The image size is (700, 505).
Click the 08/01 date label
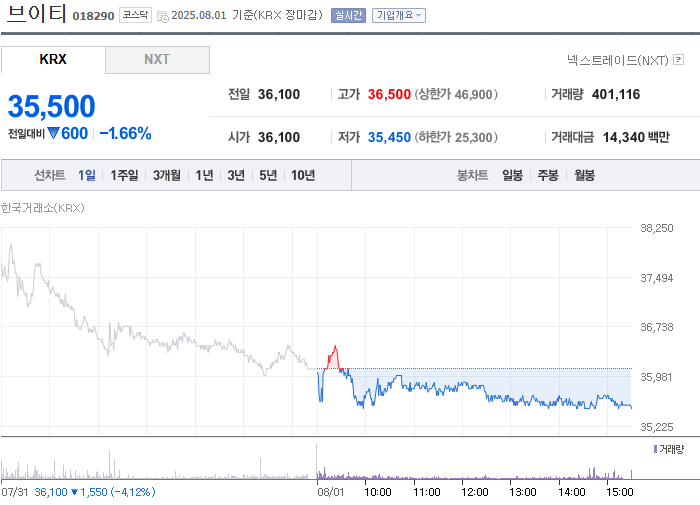(331, 492)
